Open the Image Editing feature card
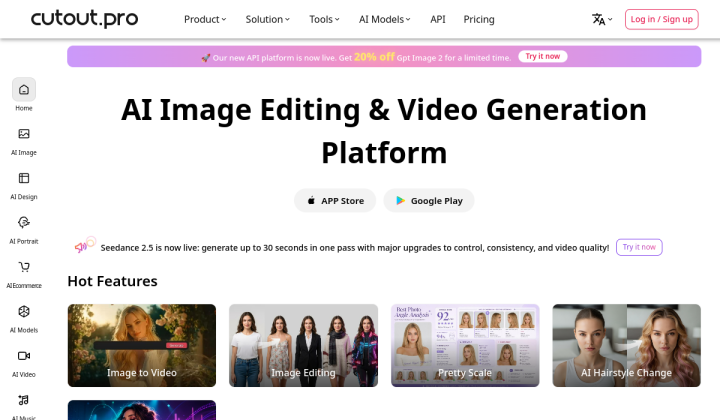Image resolution: width=720 pixels, height=420 pixels. pyautogui.click(x=304, y=345)
